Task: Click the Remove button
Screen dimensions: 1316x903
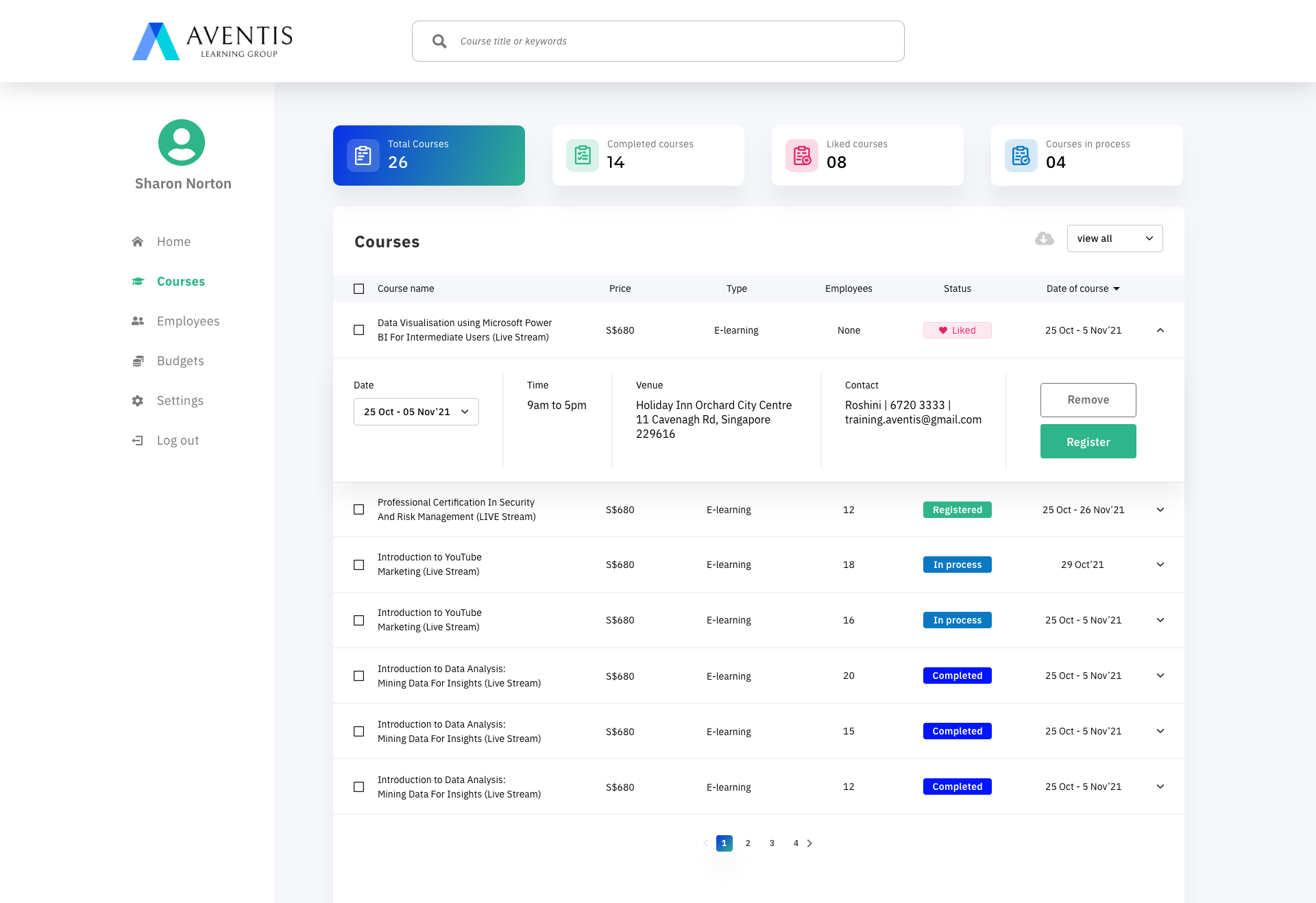Action: pos(1088,400)
